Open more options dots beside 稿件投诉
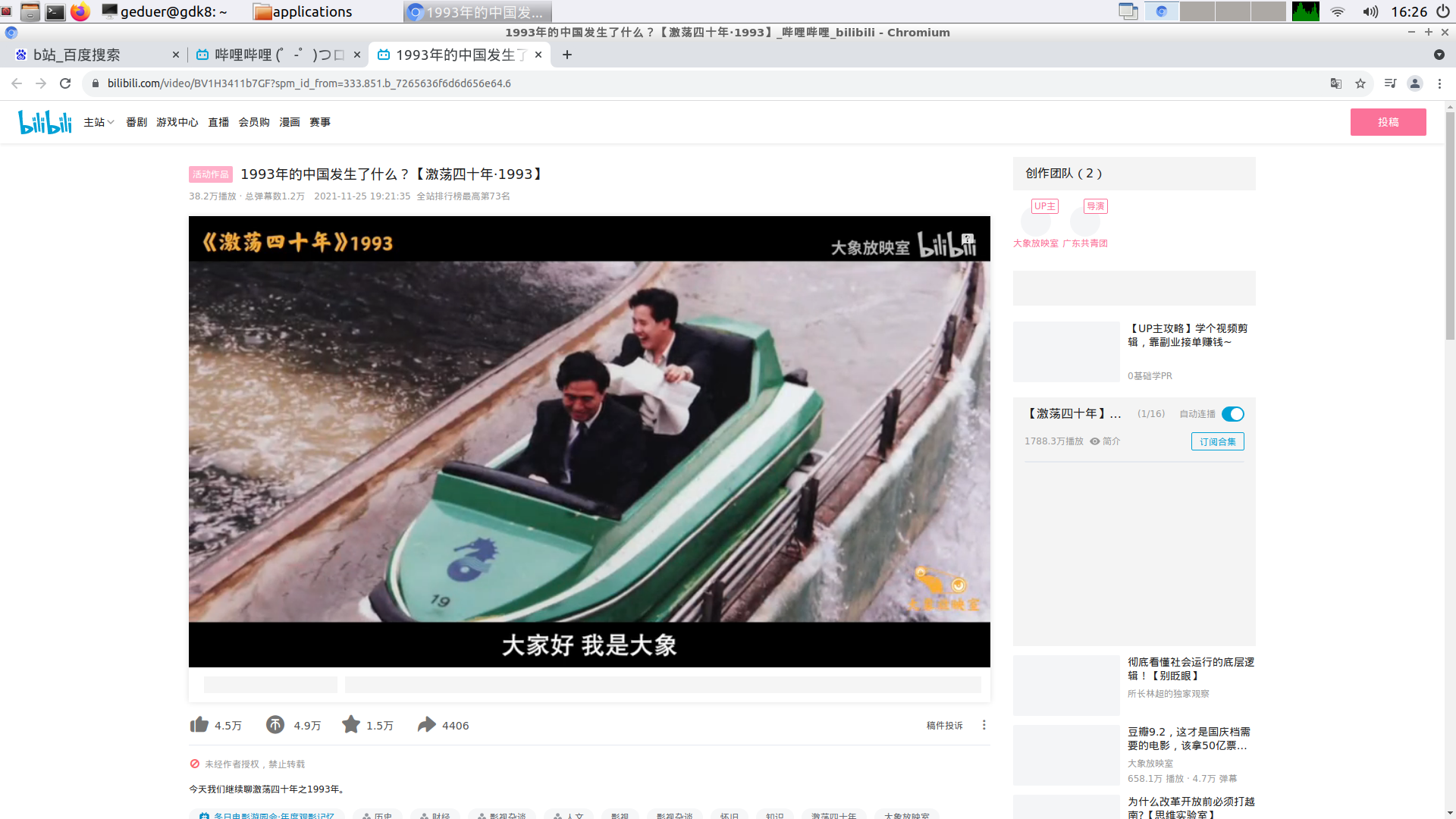 click(x=984, y=725)
